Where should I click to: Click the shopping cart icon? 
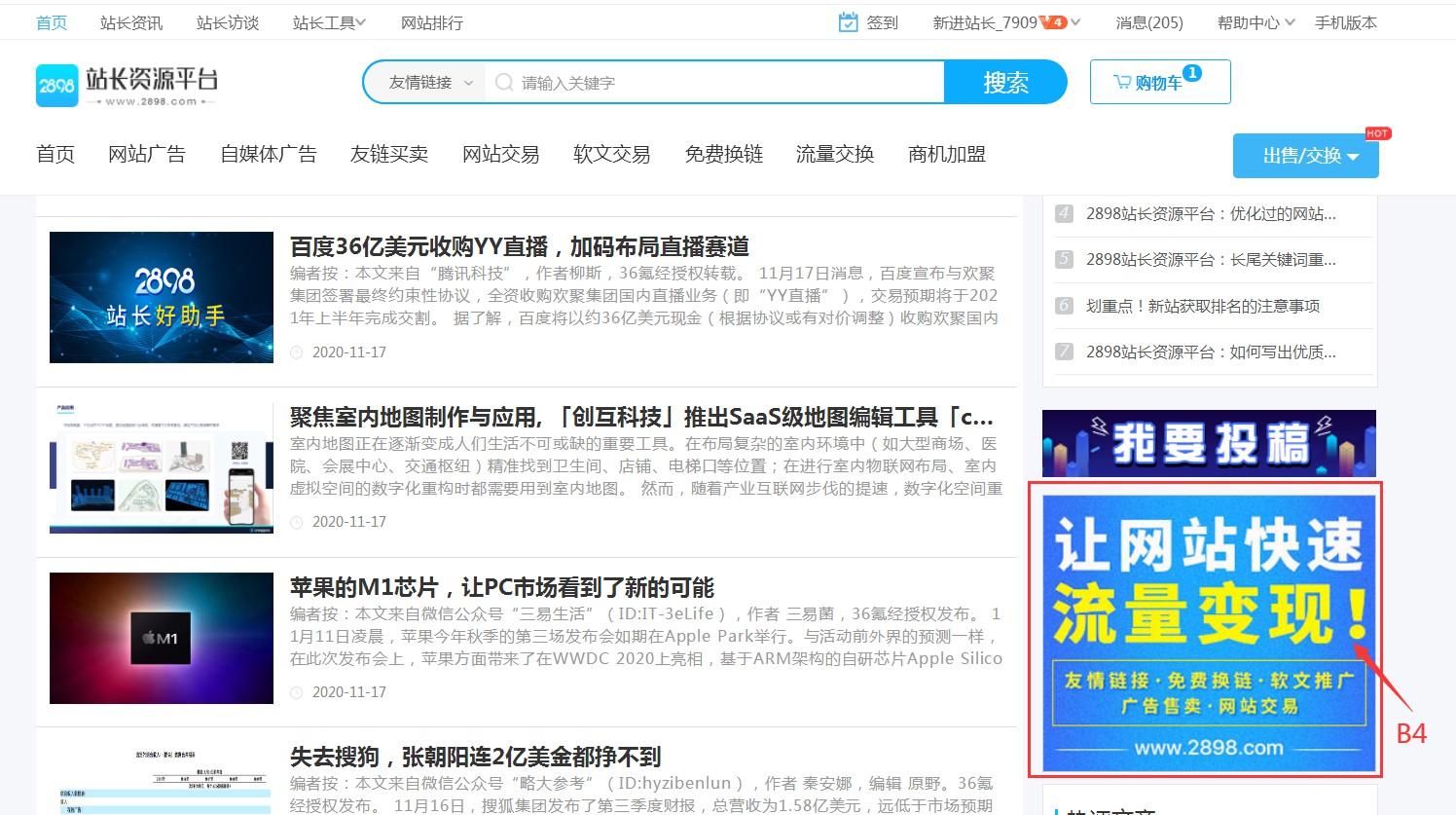1122,83
